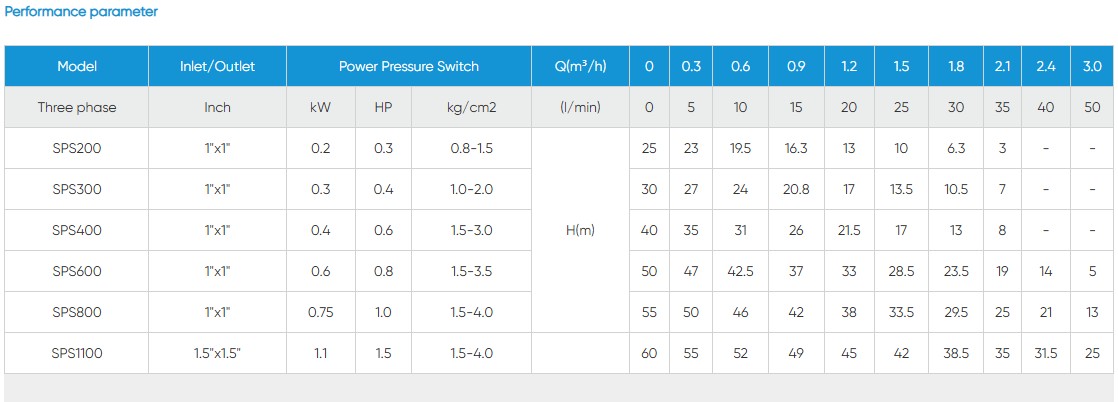This screenshot has height=402, width=1118.
Task: Click the Performance parameter heading
Action: tap(82, 12)
